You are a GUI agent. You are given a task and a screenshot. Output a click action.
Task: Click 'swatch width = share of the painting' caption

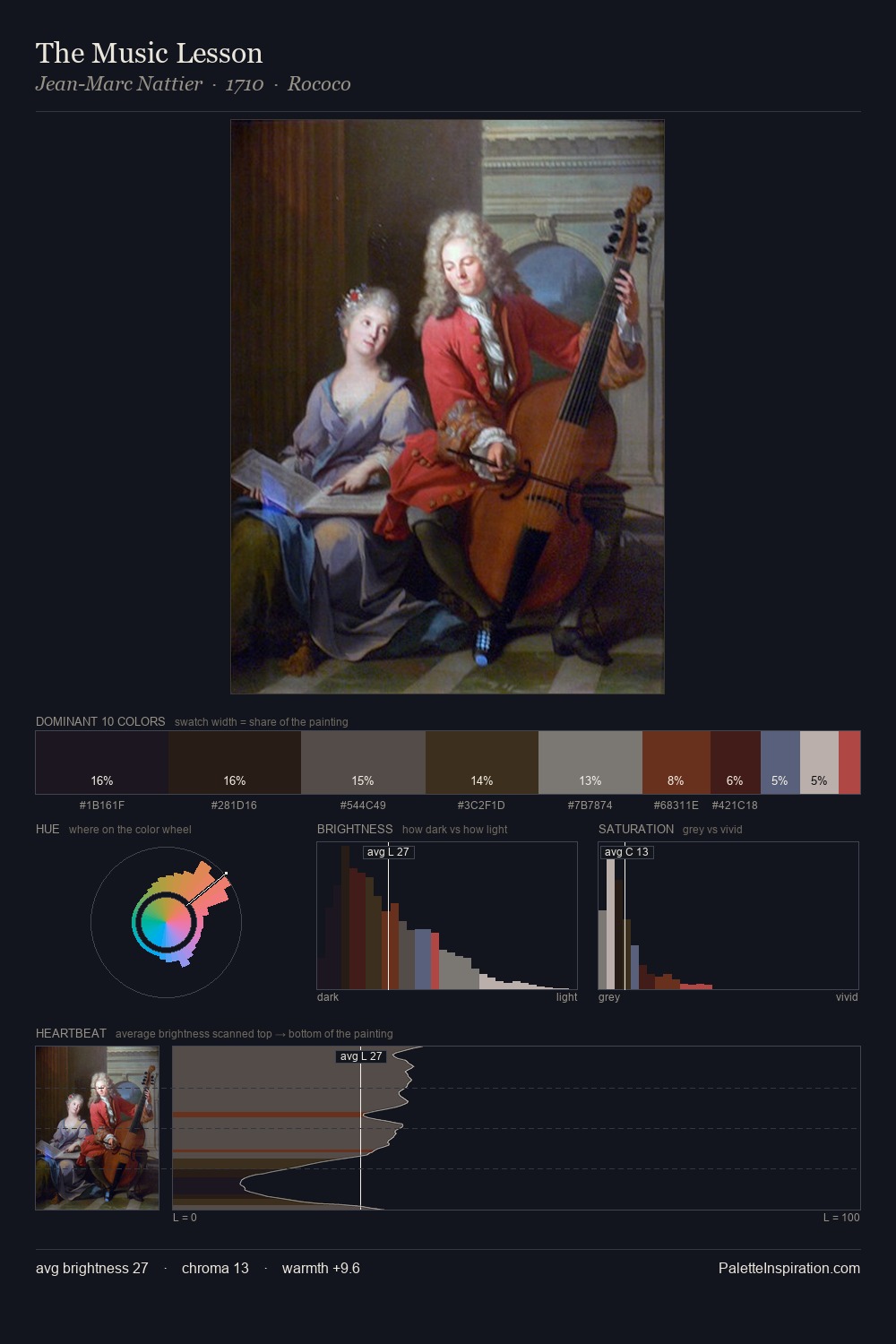coord(262,722)
